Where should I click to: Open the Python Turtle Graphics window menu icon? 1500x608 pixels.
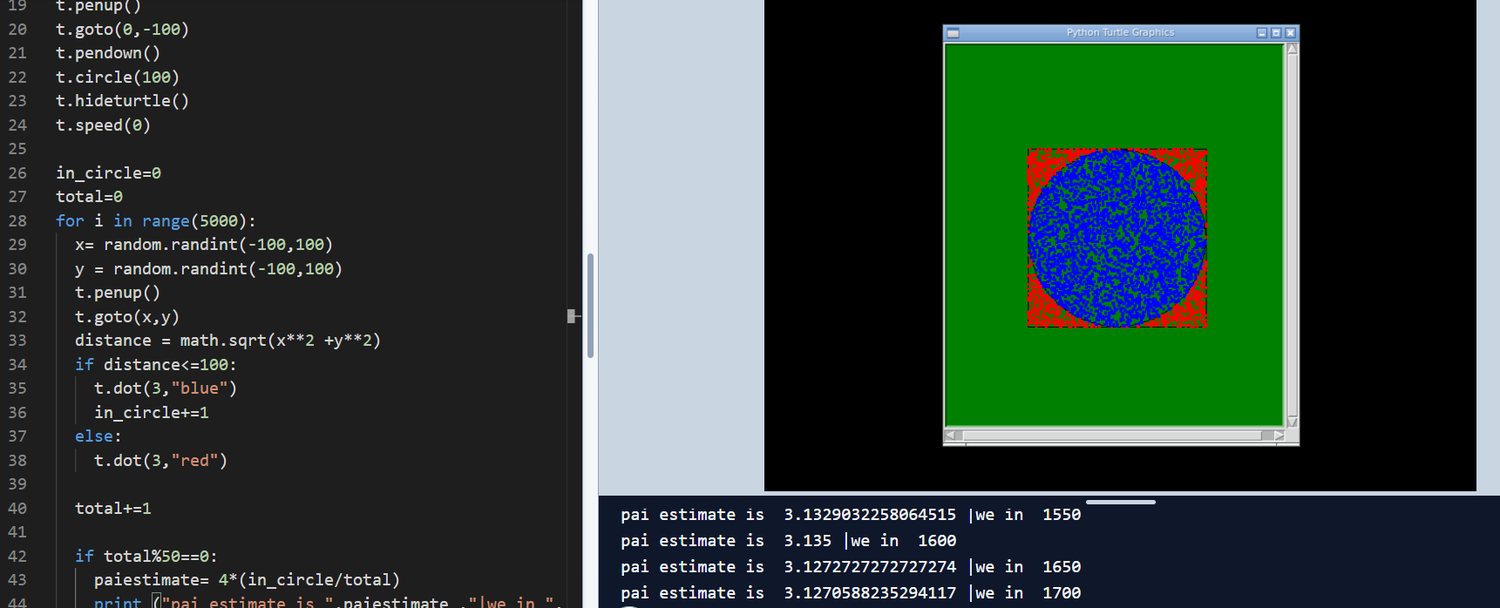(x=953, y=33)
